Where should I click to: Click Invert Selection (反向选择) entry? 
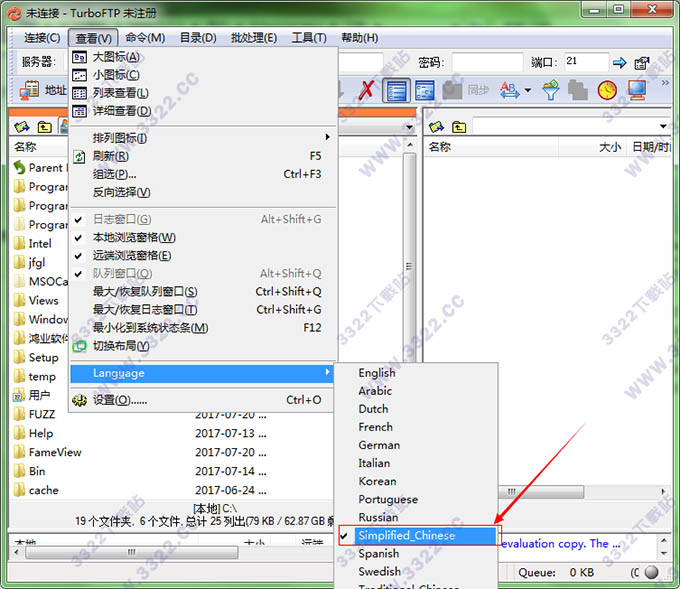(203, 192)
